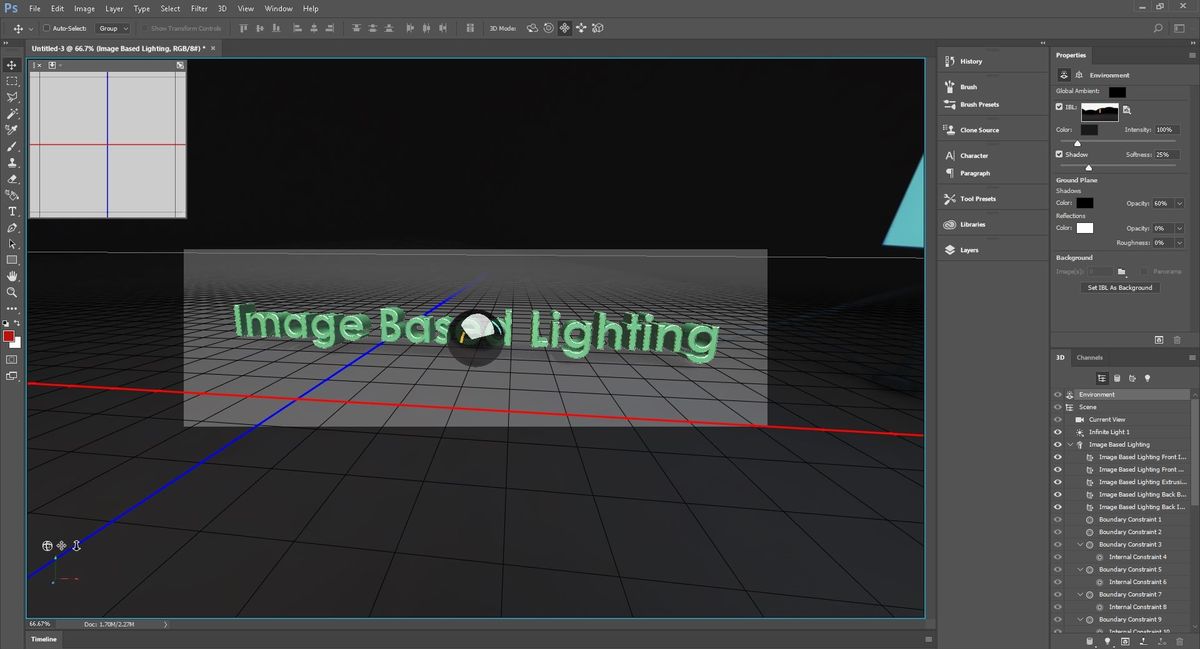
Task: Open the 3D menu
Action: click(x=220, y=8)
